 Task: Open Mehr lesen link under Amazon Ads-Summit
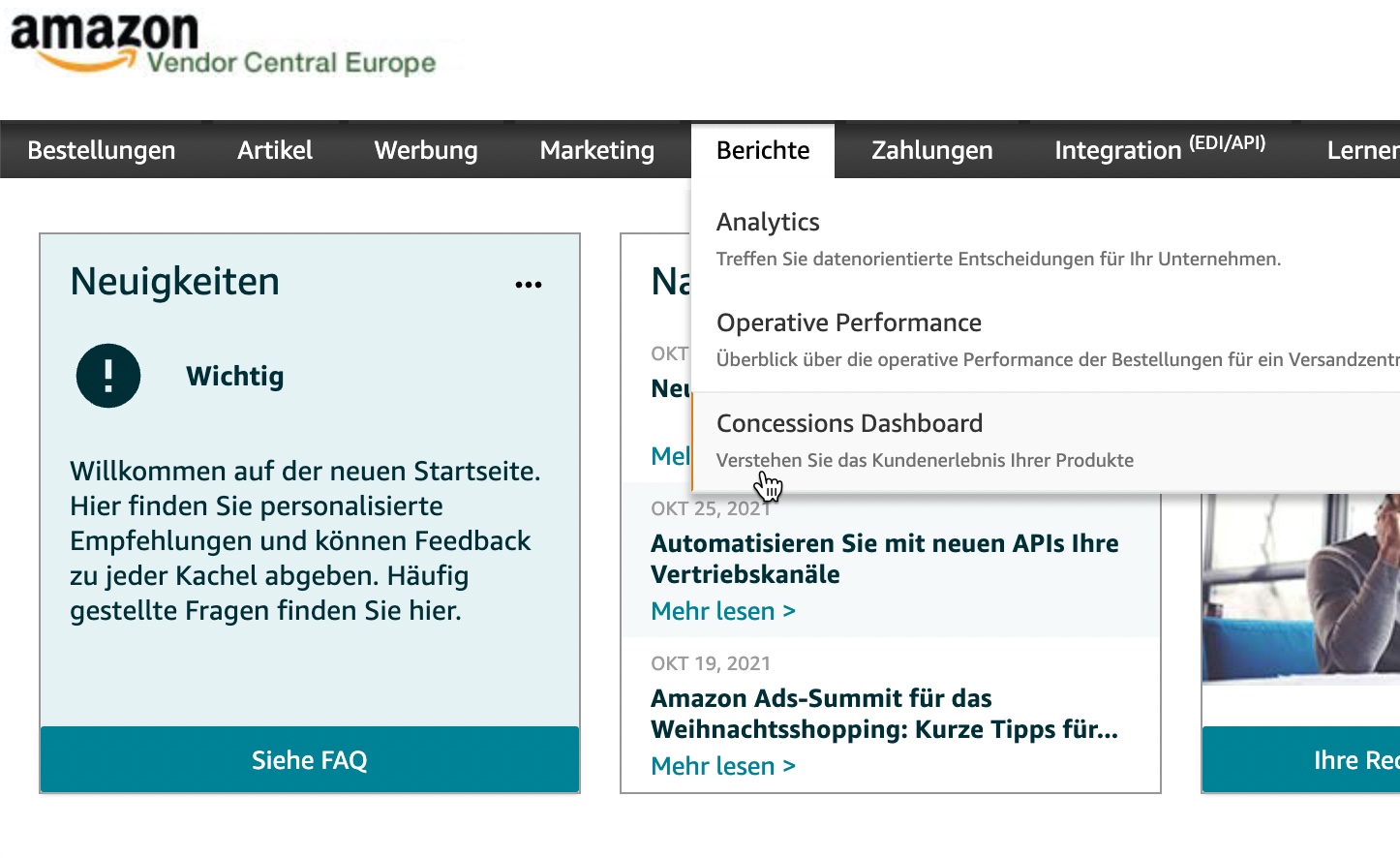(x=723, y=766)
